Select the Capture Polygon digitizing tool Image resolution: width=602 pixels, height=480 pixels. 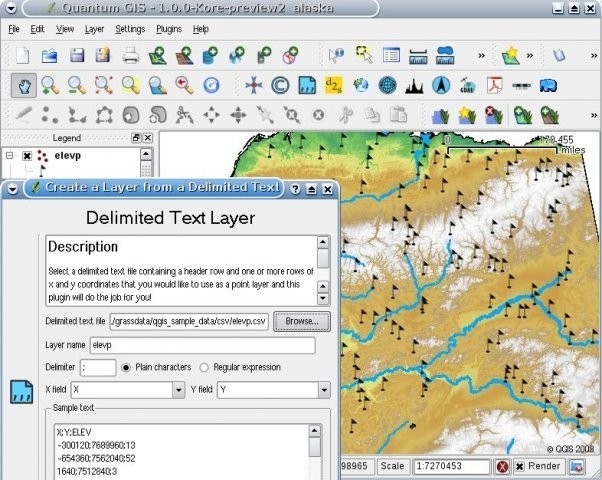pyautogui.click(x=104, y=115)
